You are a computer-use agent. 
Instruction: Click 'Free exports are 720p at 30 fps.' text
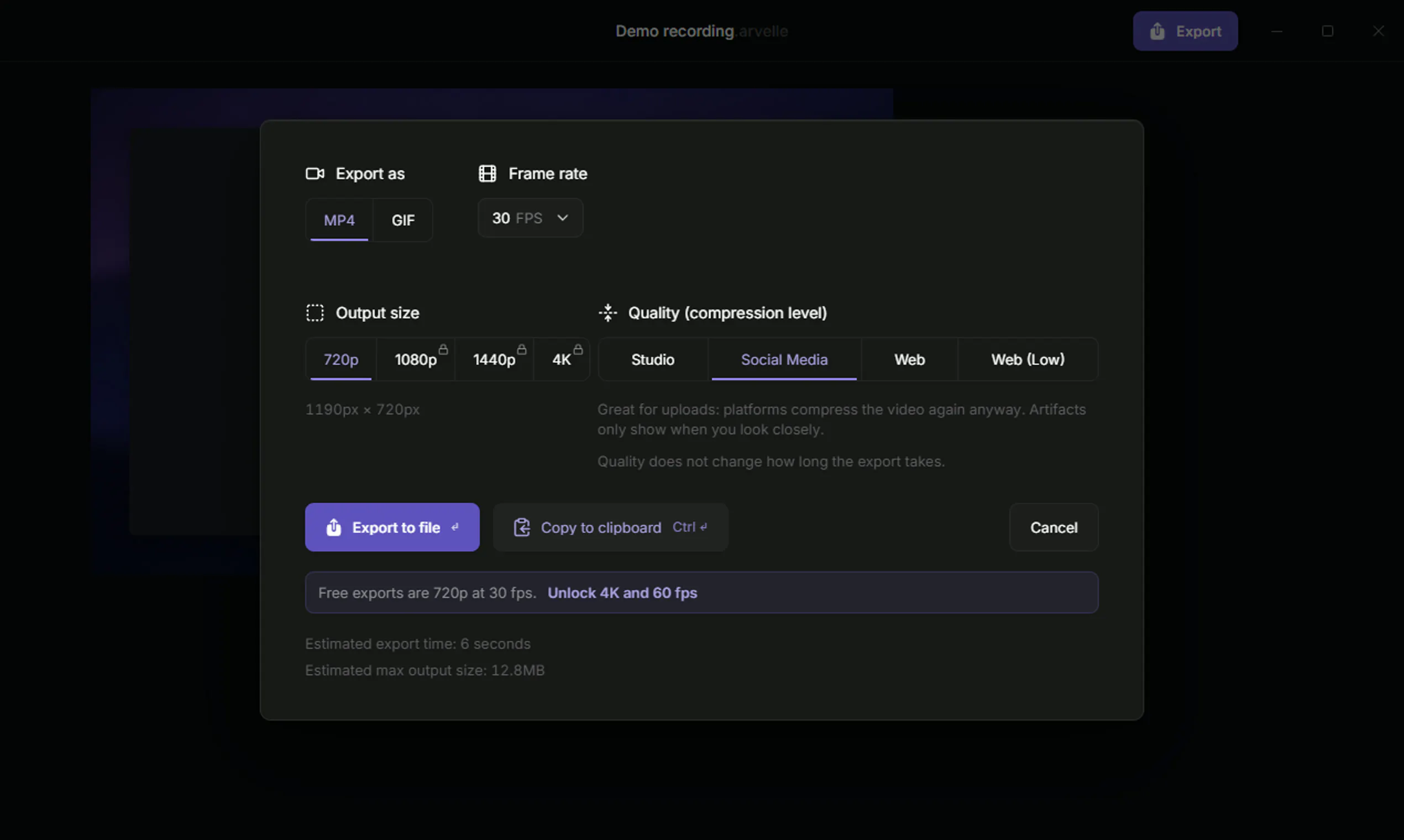[x=427, y=592]
